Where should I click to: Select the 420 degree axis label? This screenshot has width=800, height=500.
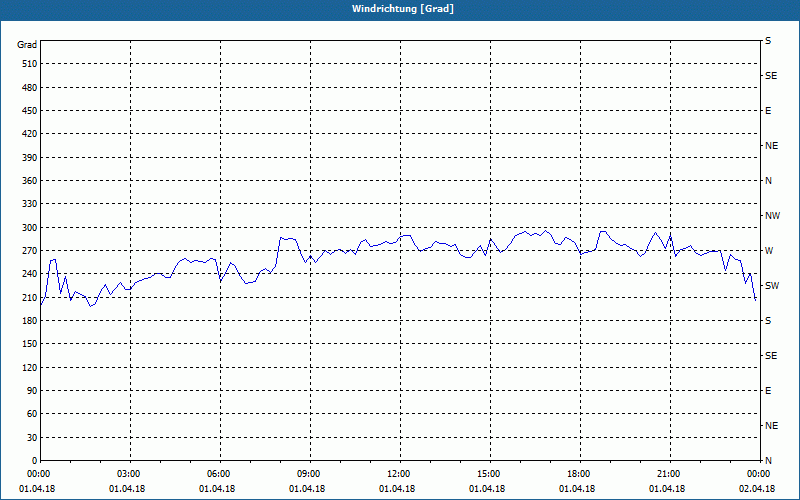(30, 134)
